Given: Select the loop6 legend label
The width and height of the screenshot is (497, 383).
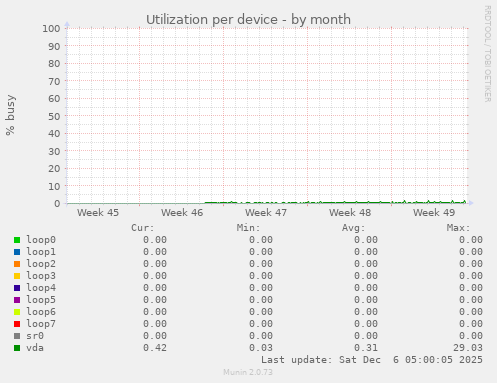Looking at the screenshot, I should (x=41, y=312).
